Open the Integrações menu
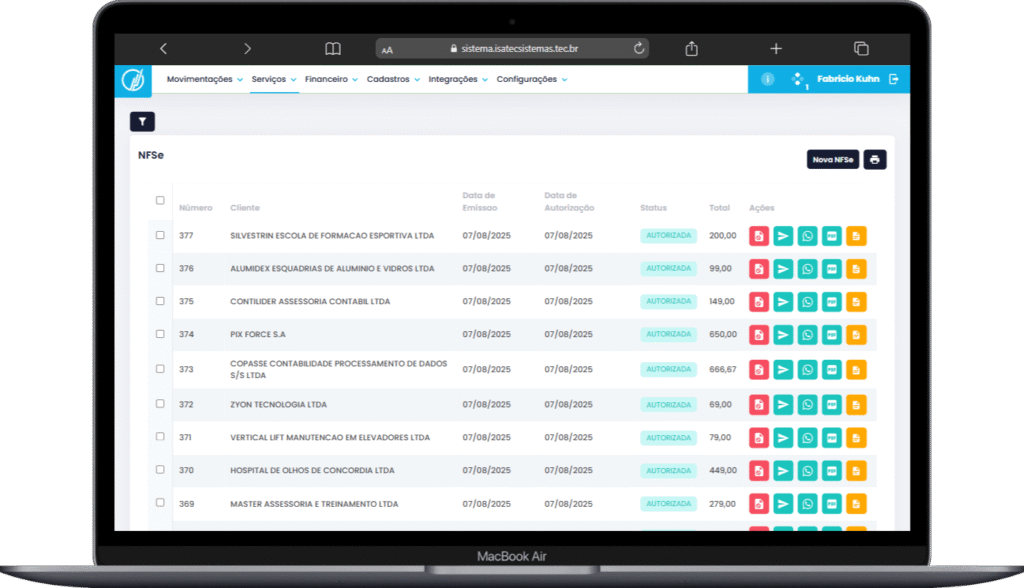 point(457,79)
